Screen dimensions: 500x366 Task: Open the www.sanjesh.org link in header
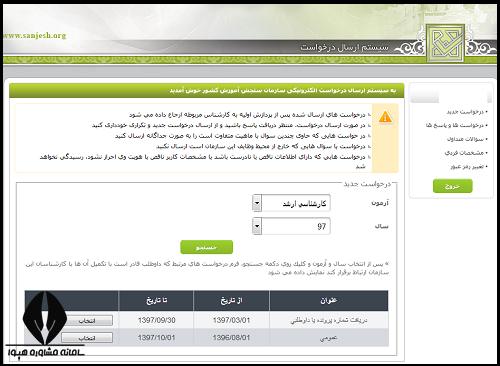click(34, 36)
